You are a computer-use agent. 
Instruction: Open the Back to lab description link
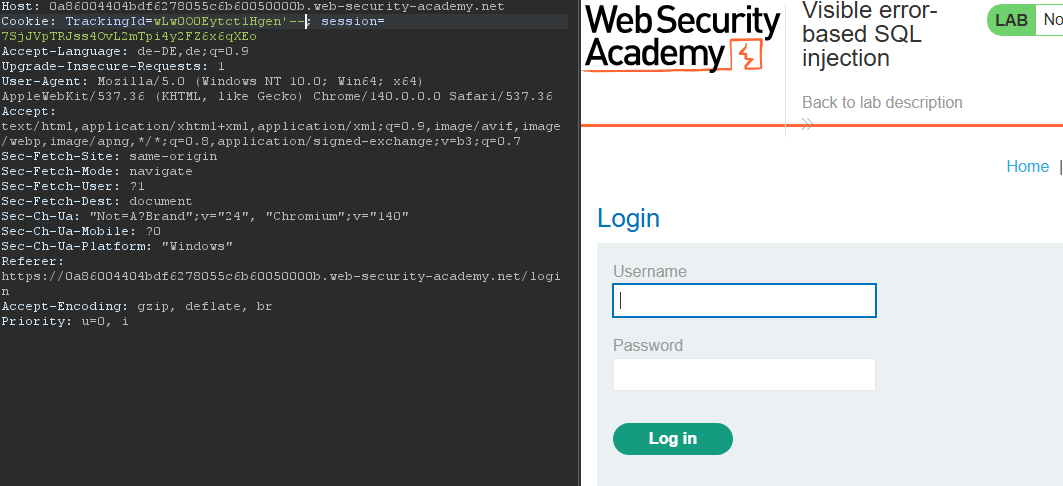[x=882, y=103]
